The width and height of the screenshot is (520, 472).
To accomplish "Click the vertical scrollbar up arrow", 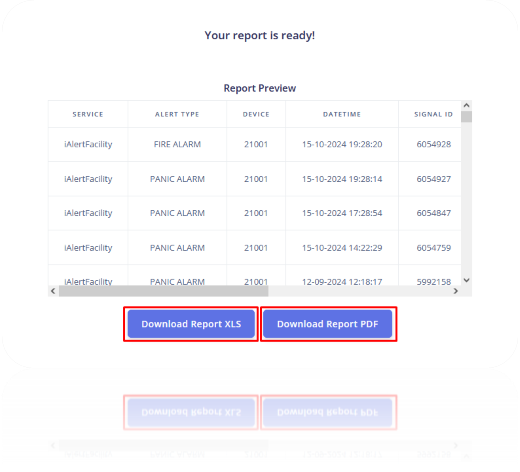I will coord(467,105).
